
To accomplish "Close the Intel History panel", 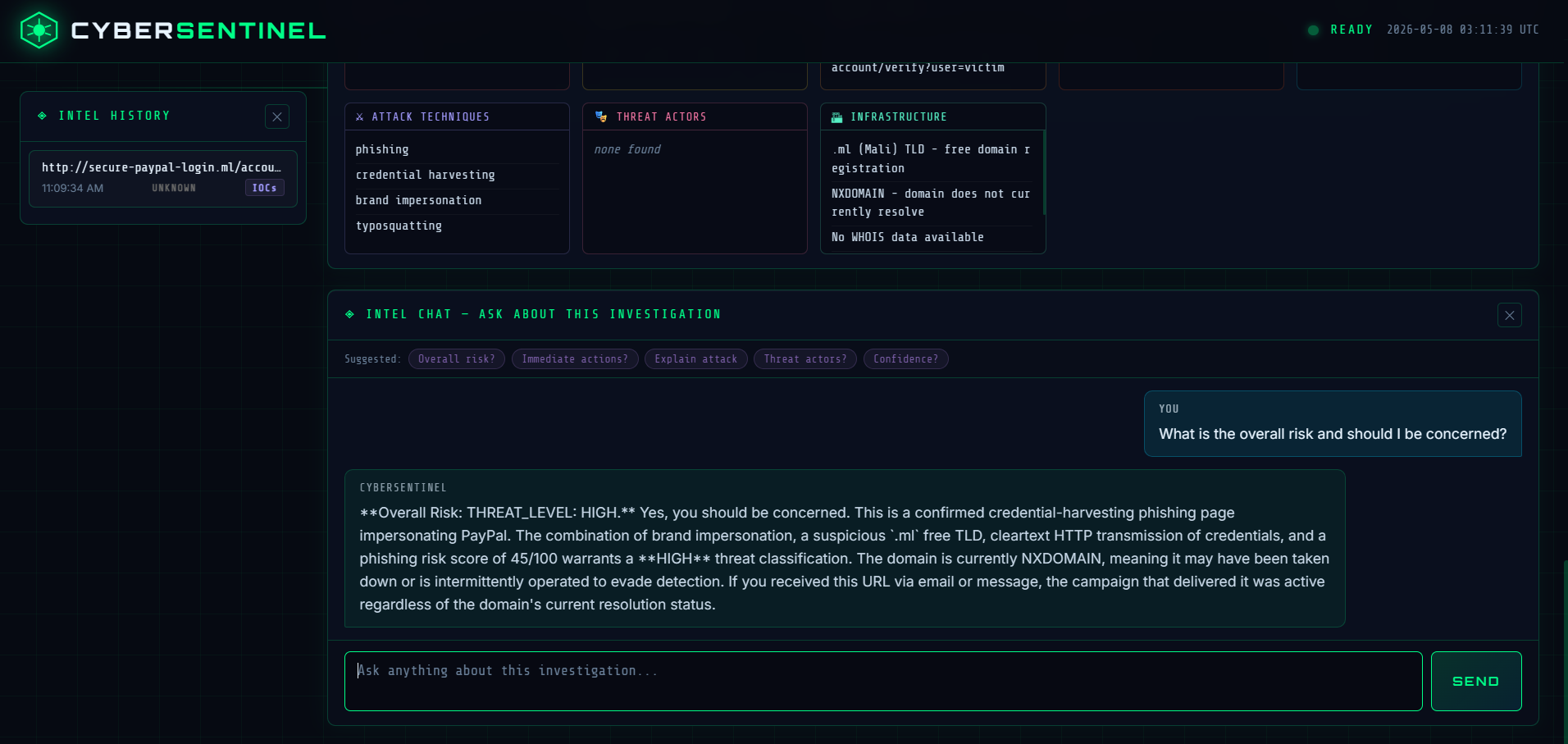I will click(277, 116).
